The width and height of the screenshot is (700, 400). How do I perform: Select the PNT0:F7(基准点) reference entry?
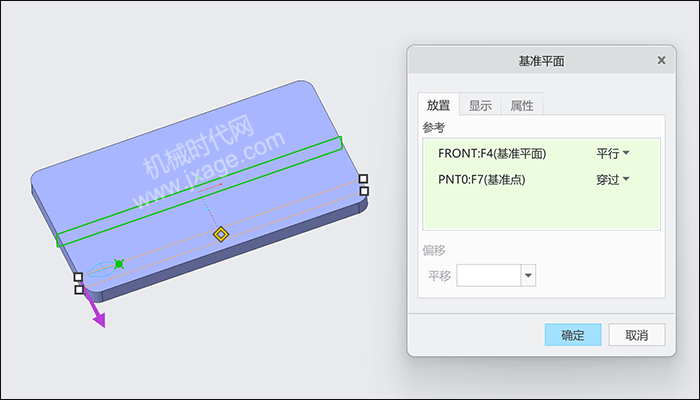tap(482, 179)
